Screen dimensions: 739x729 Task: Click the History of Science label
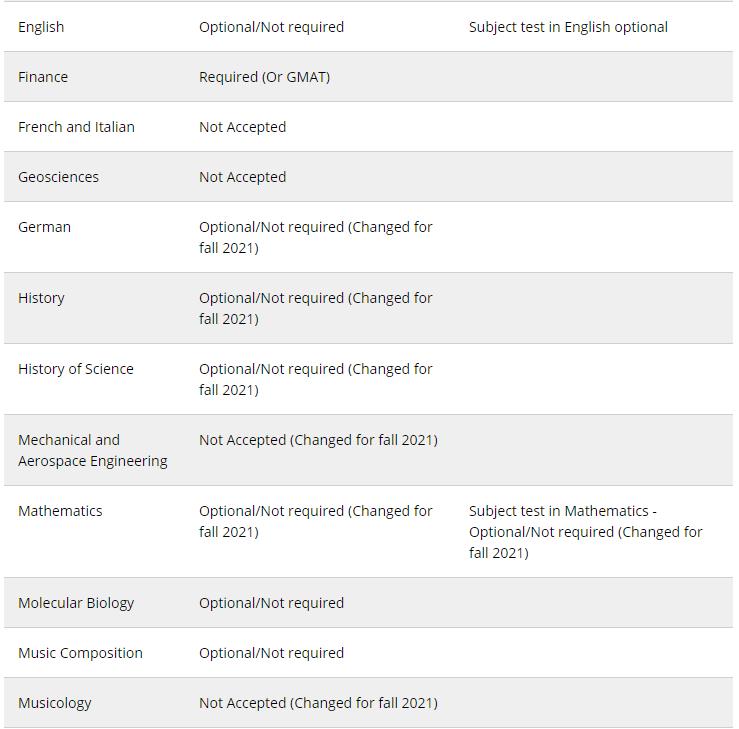(75, 369)
